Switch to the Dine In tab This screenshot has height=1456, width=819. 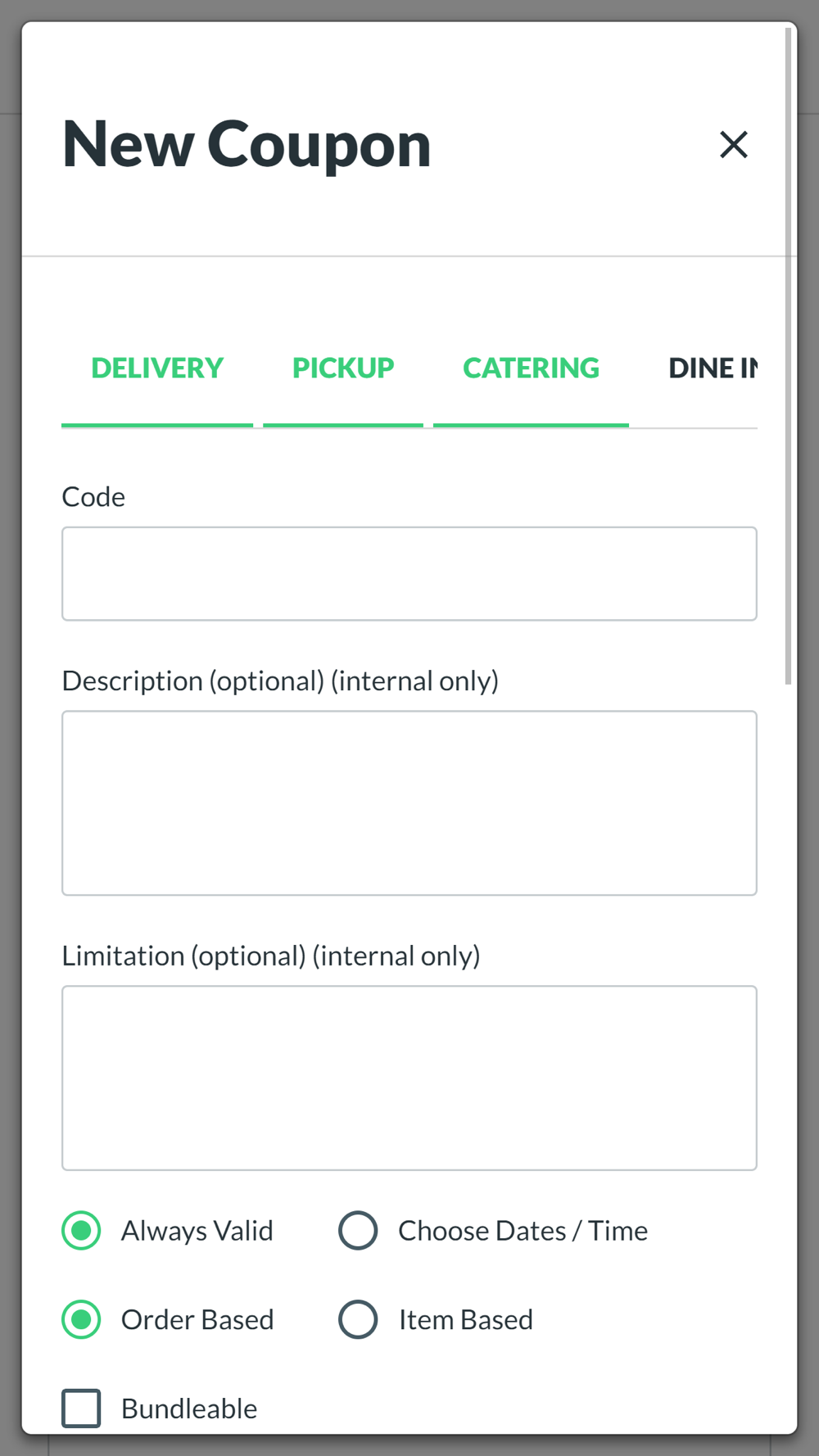coord(713,369)
